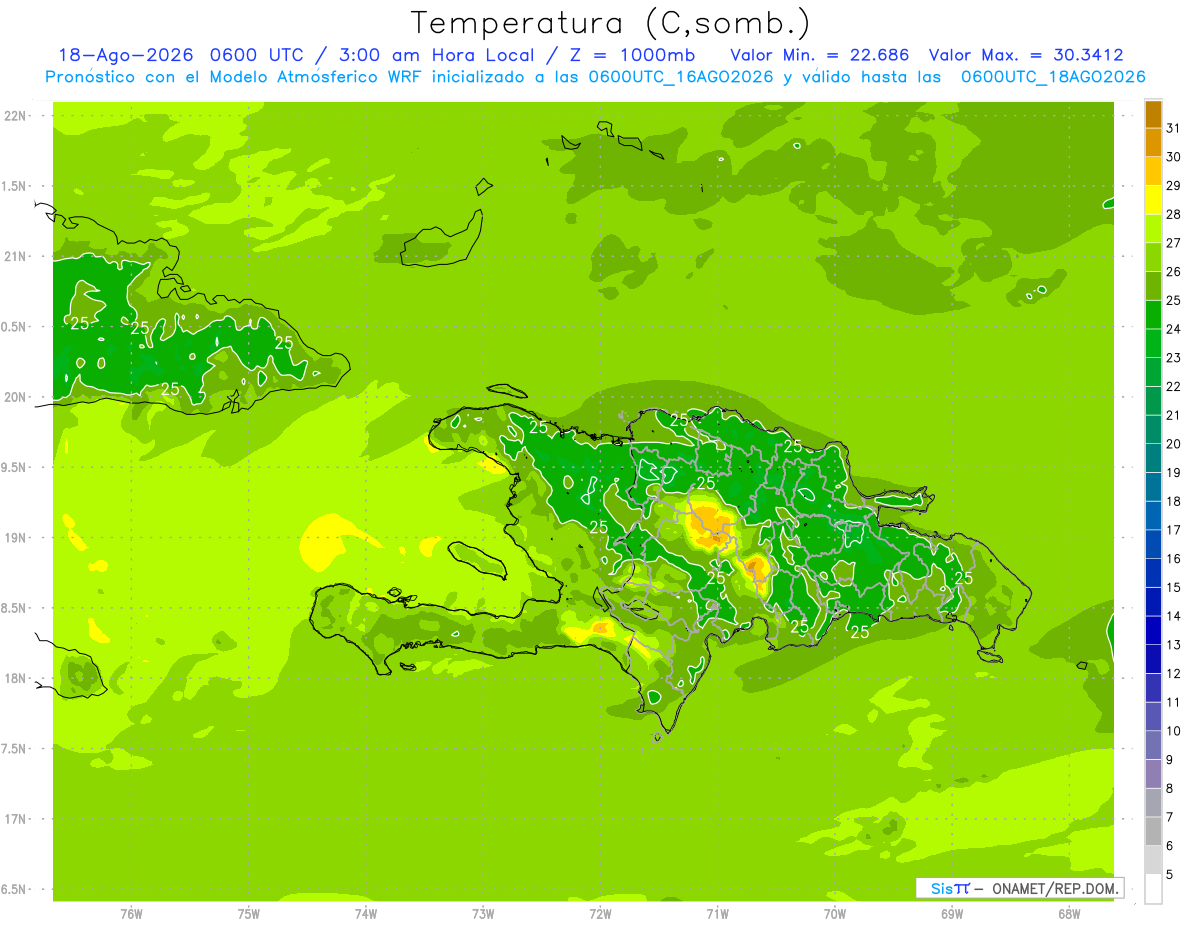
Task: Click the "74W" longitude label
Action: [x=366, y=913]
